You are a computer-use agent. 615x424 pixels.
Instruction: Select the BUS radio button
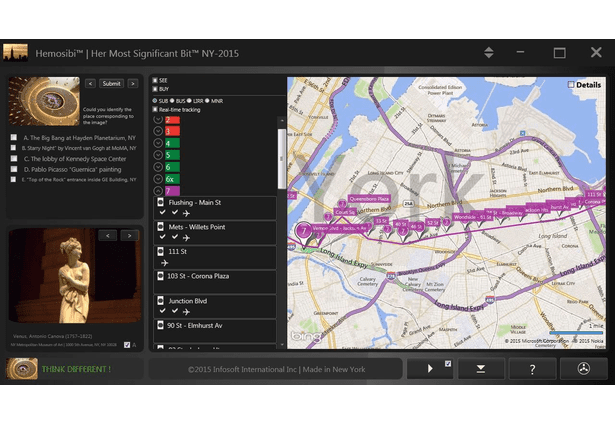(172, 101)
